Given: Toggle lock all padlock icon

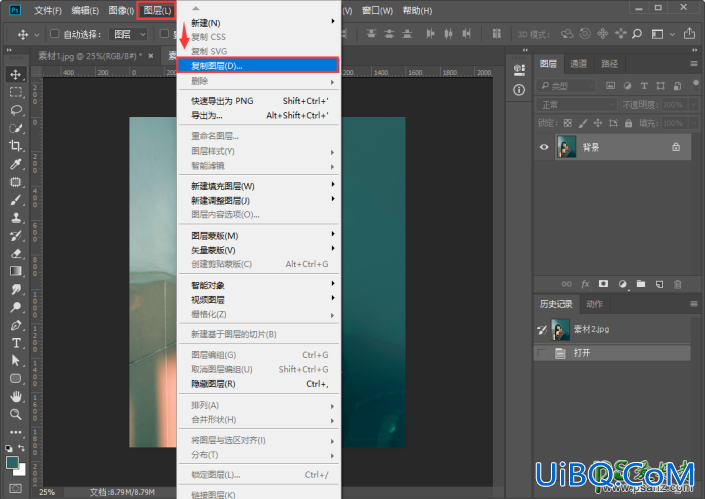Looking at the screenshot, I should [629, 123].
